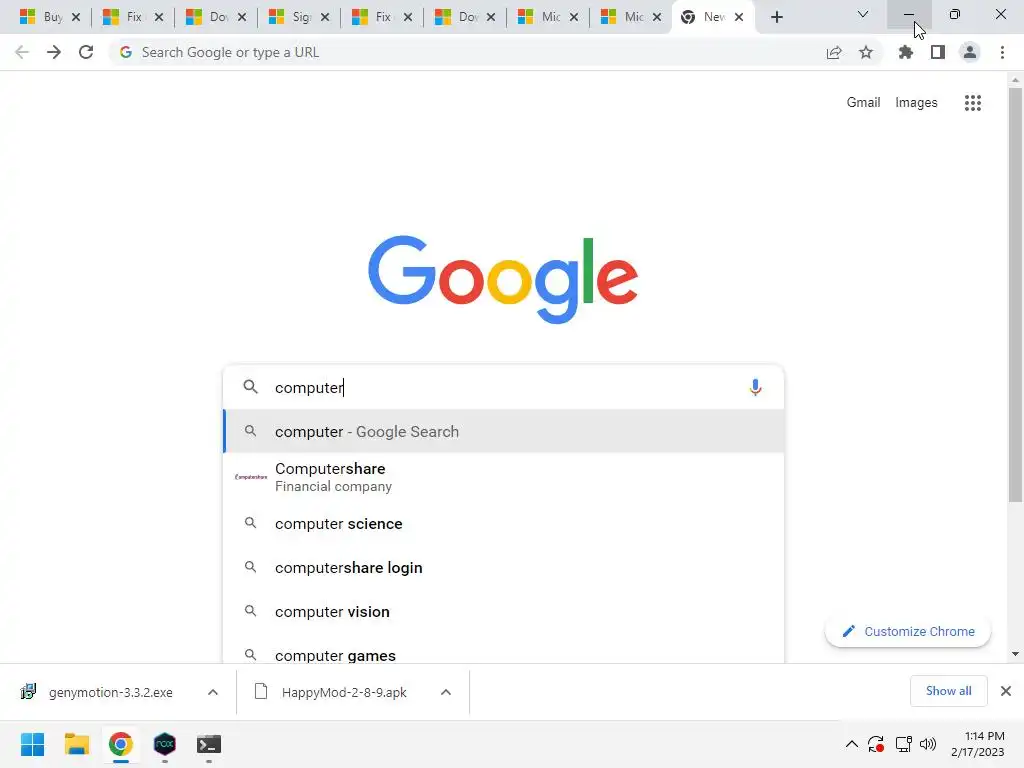Close the first 'Fix' tab
Viewport: 1024px width, 768px height.
(159, 17)
